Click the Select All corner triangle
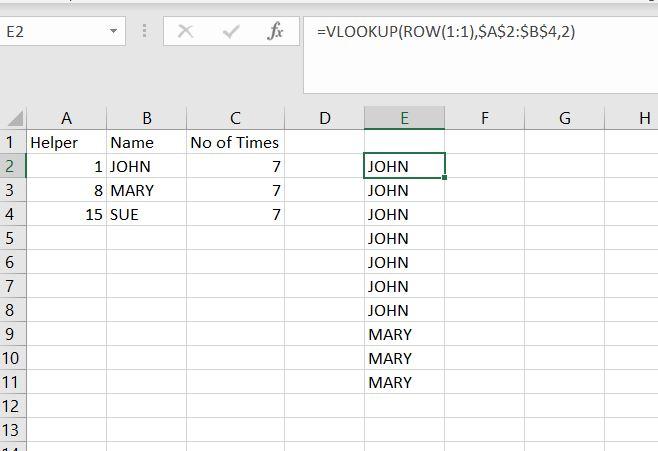The height and width of the screenshot is (451, 658). pyautogui.click(x=15, y=118)
